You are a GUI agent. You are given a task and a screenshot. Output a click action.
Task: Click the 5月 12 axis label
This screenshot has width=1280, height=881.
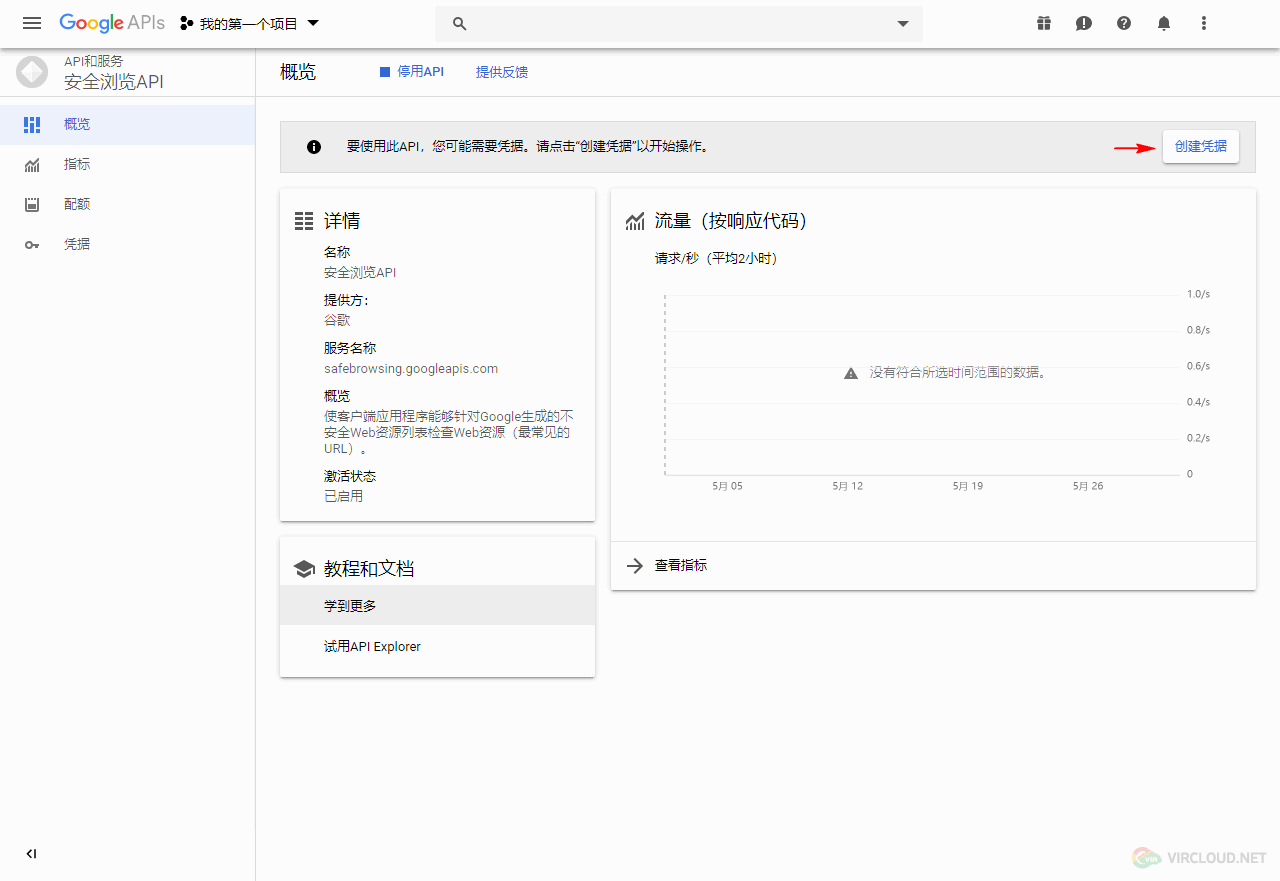848,486
